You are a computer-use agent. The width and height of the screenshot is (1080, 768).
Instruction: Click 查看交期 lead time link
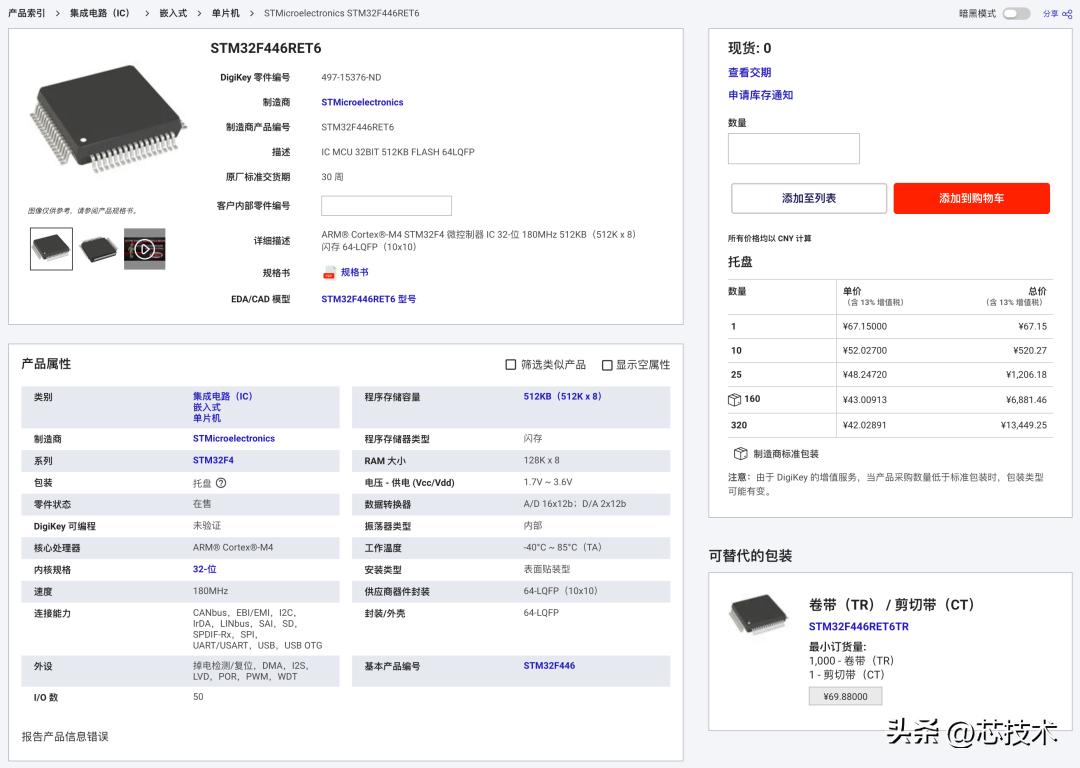(x=749, y=72)
